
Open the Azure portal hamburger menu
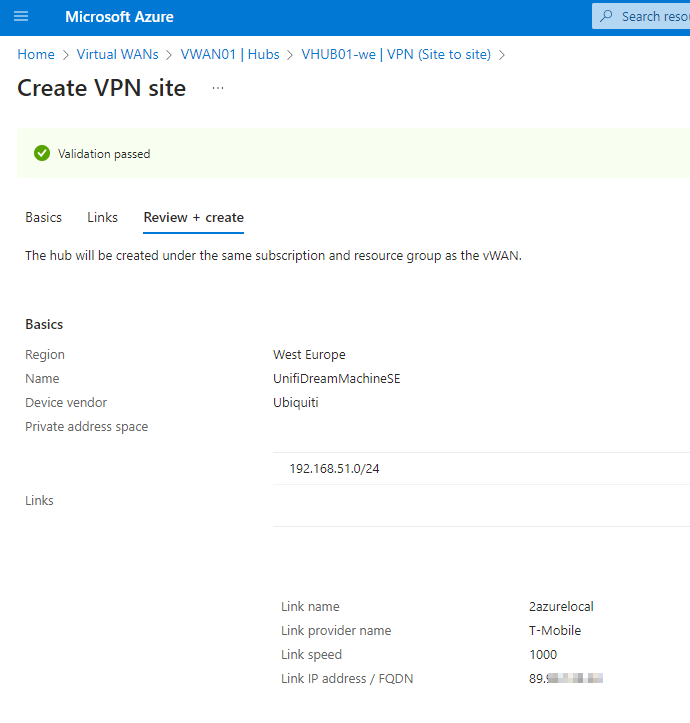pos(21,17)
